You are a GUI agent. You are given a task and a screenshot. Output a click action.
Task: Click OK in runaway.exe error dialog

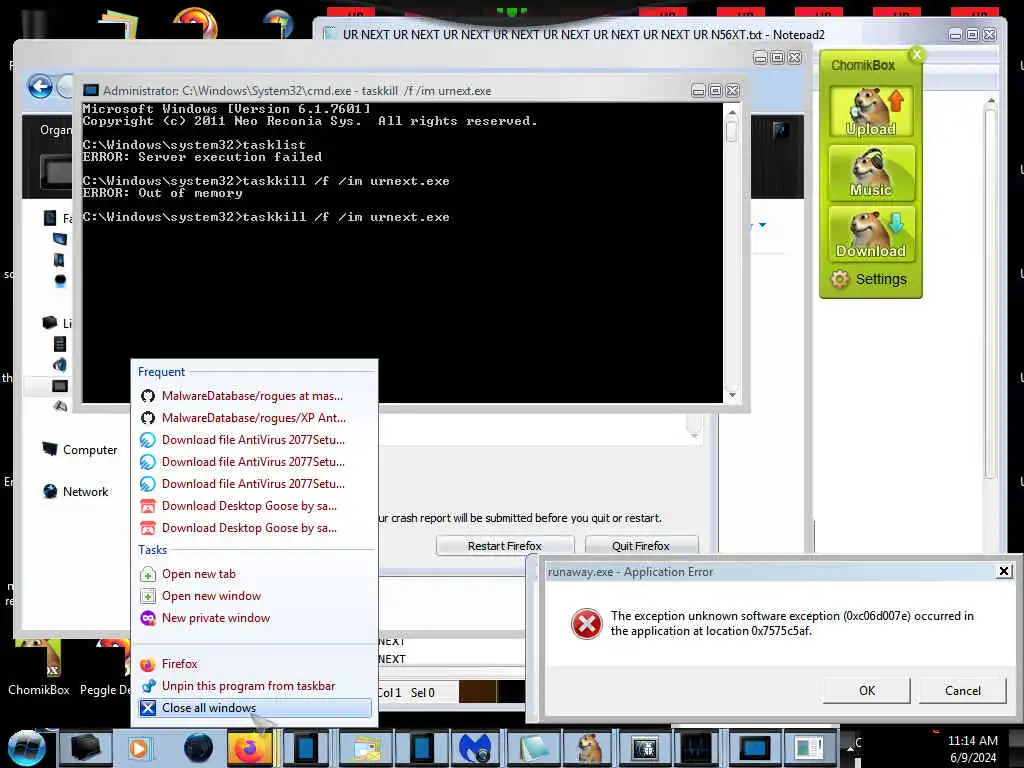pos(867,690)
